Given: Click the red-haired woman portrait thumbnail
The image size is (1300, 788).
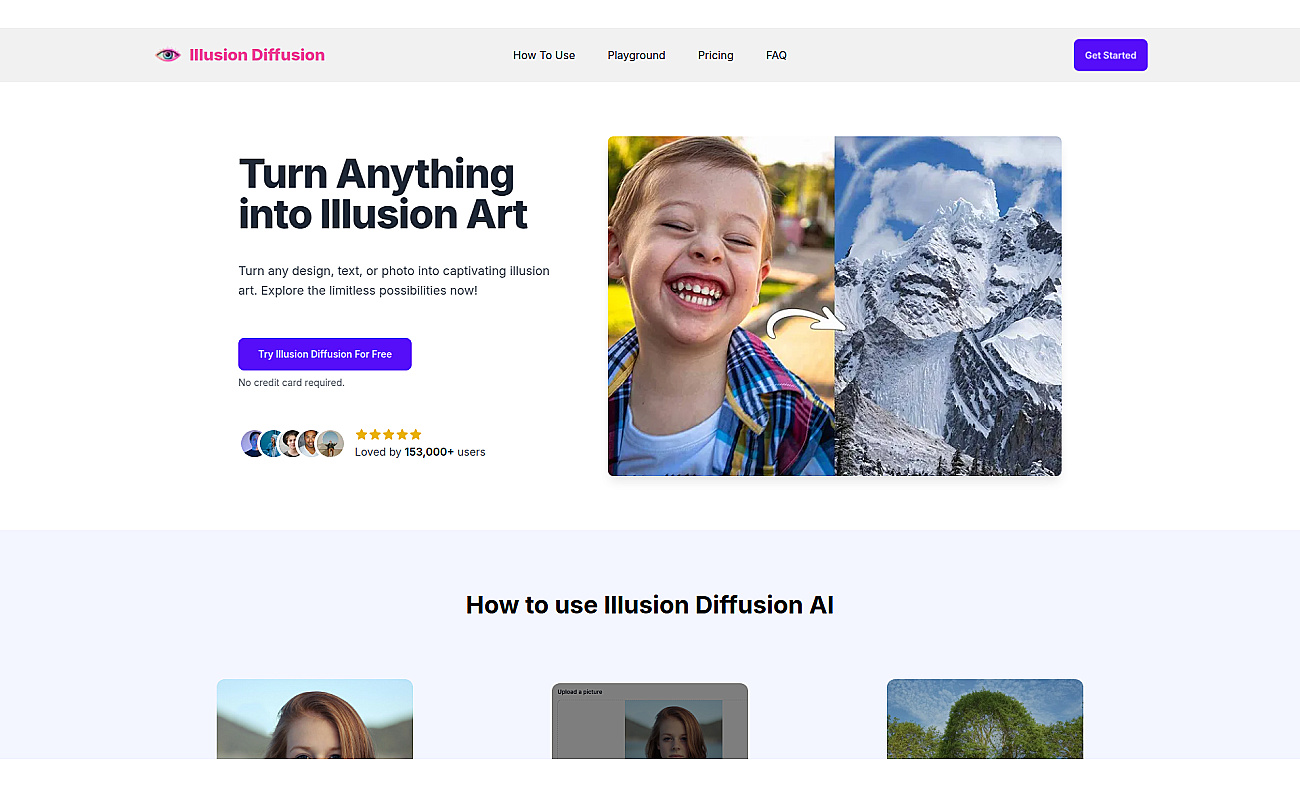Looking at the screenshot, I should coord(315,719).
